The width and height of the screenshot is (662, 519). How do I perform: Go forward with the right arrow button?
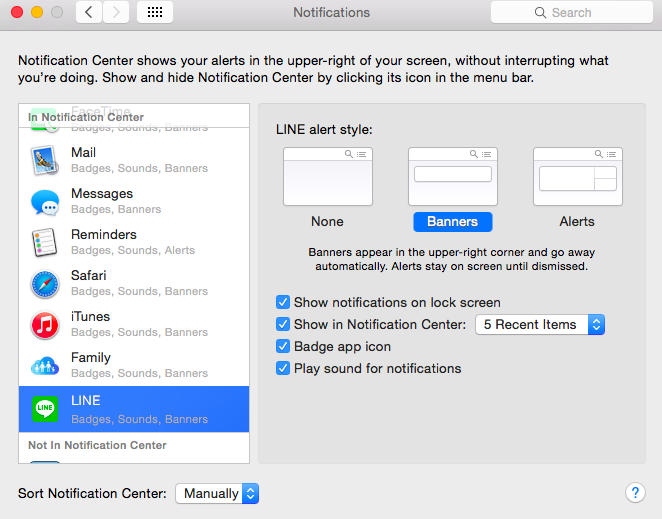pos(116,12)
